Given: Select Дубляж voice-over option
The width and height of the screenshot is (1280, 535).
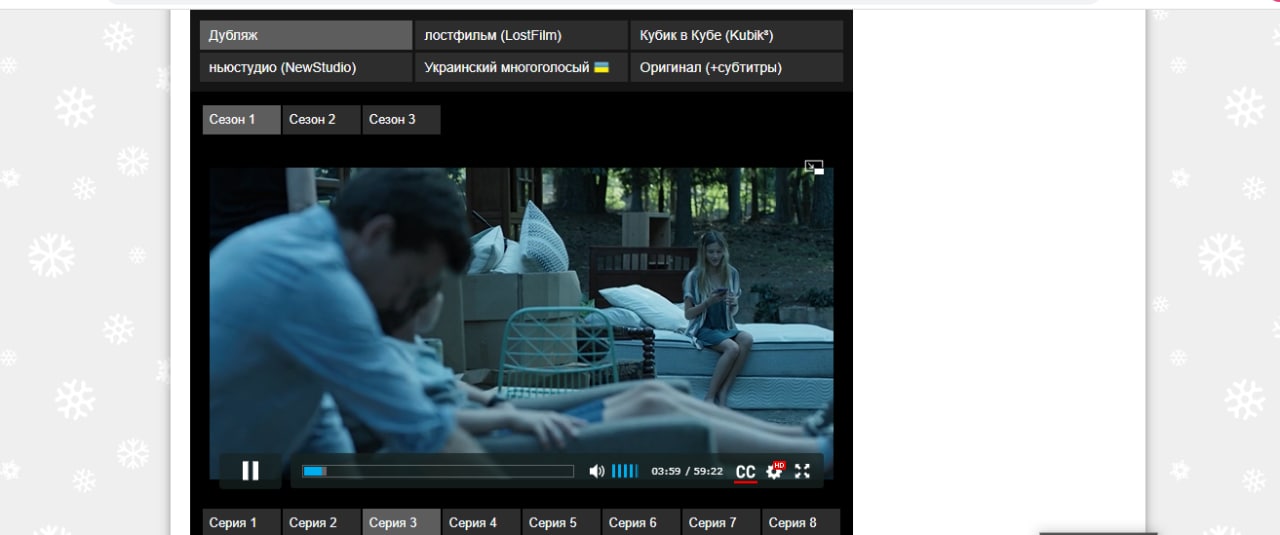Looking at the screenshot, I should coord(306,35).
